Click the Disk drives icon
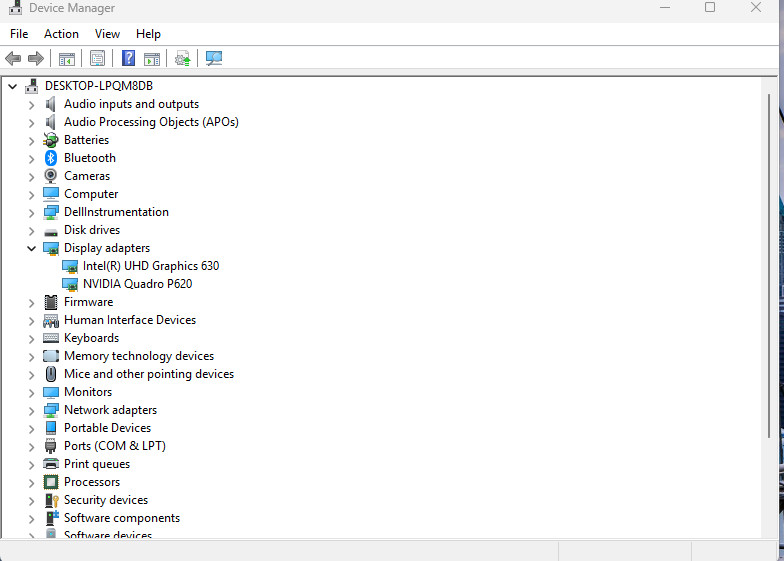The height and width of the screenshot is (561, 784). pyautogui.click(x=50, y=232)
